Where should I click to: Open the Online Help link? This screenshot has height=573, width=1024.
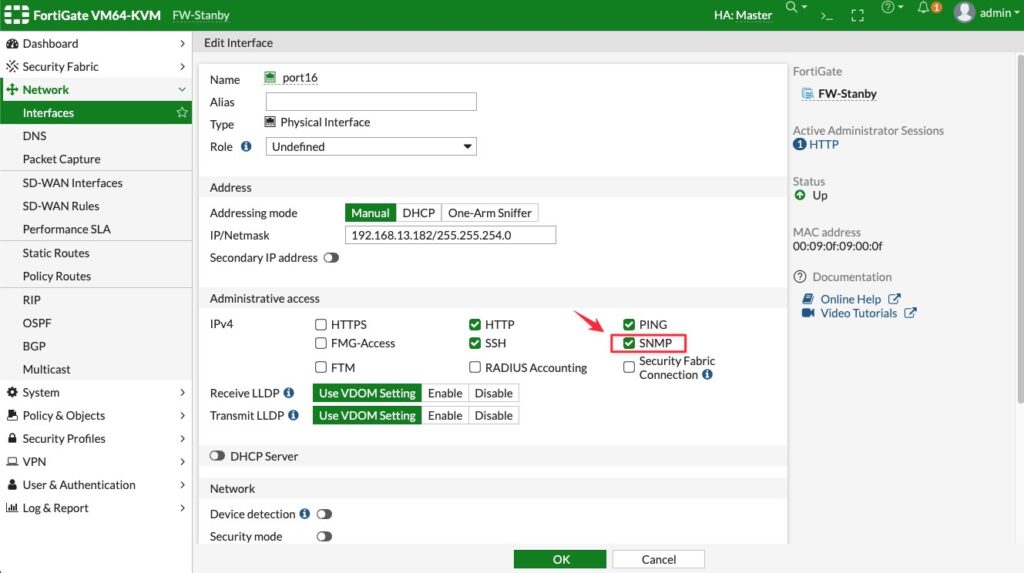click(x=850, y=299)
